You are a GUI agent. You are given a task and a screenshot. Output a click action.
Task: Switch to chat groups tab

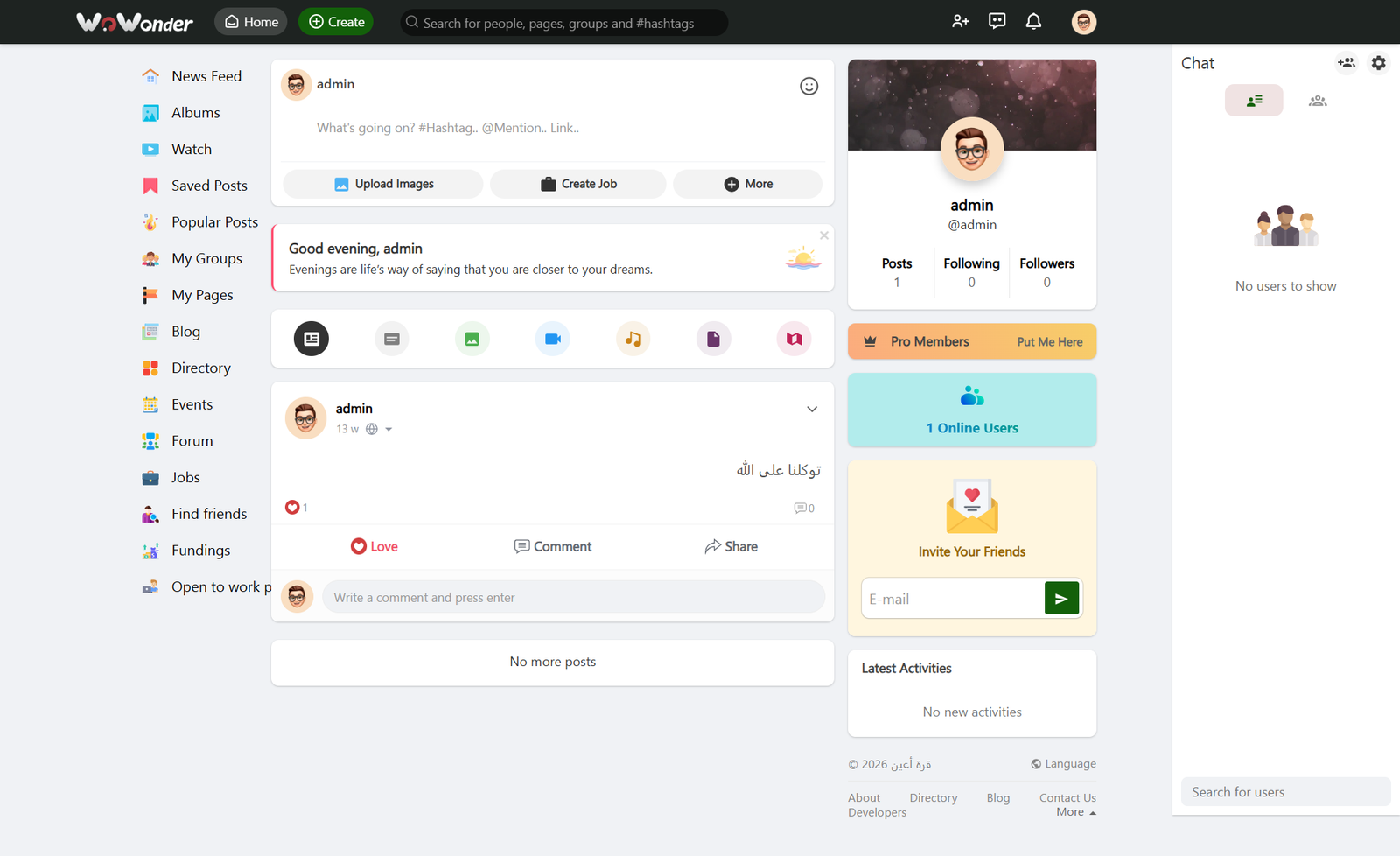click(x=1318, y=101)
